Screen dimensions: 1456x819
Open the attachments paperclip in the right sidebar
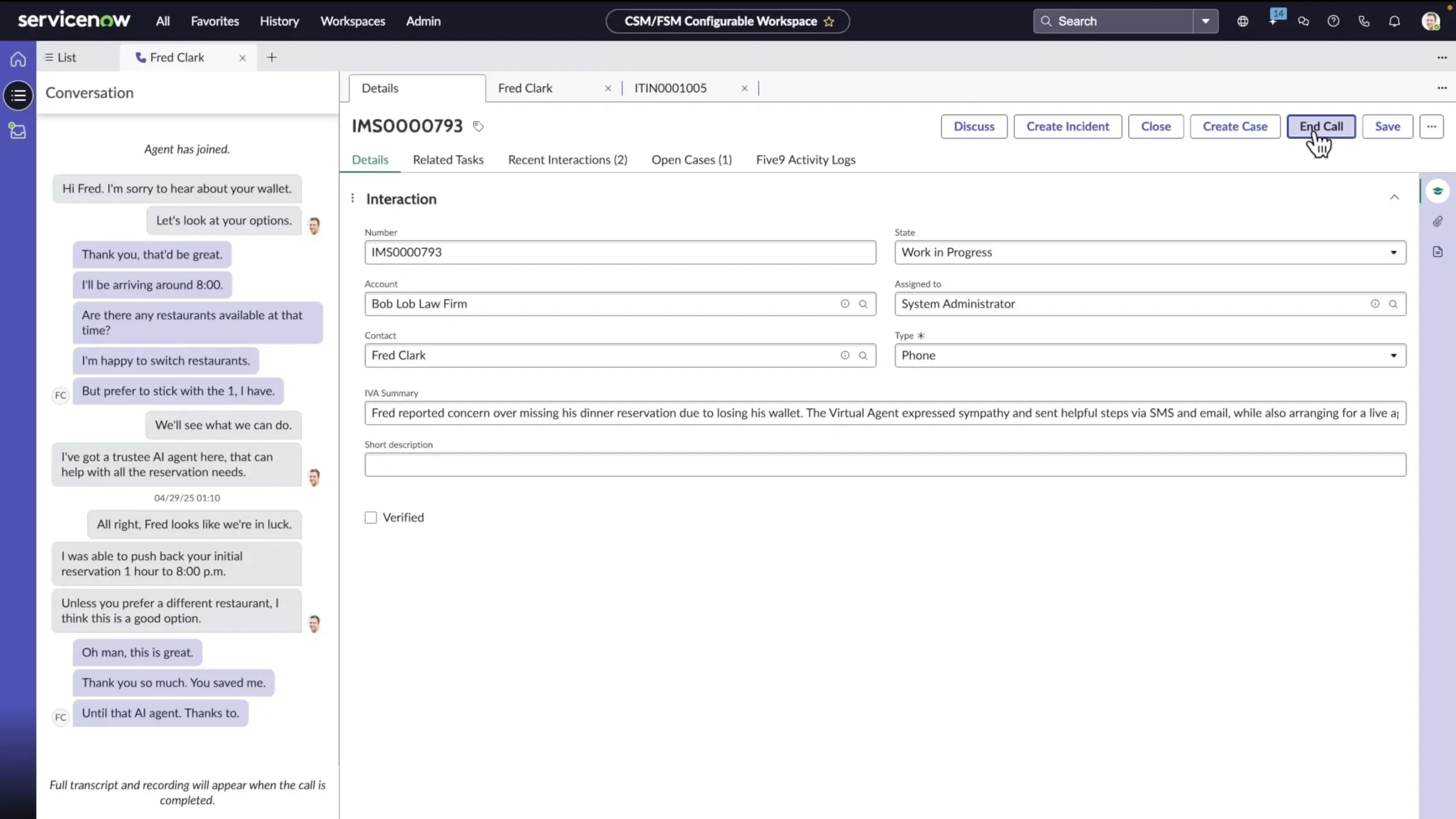click(x=1439, y=222)
